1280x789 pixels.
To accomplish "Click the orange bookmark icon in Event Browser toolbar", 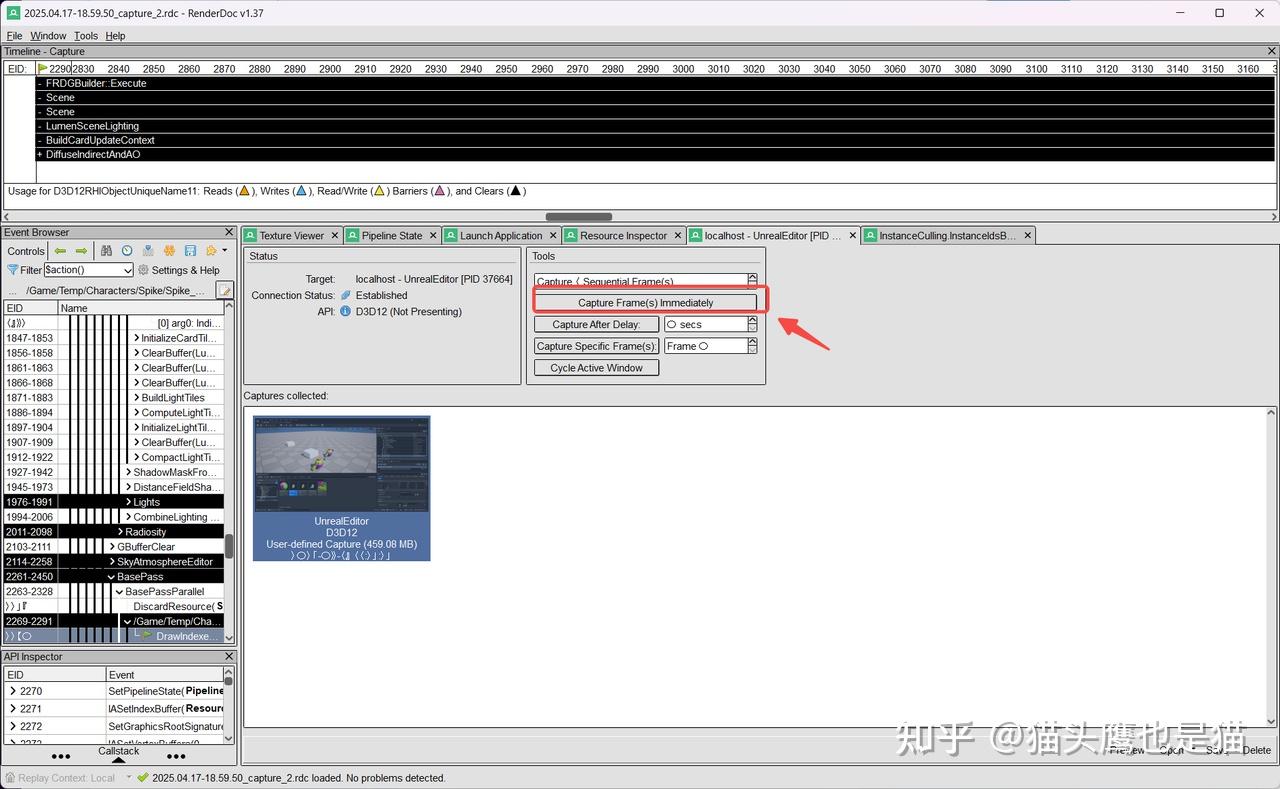I will pyautogui.click(x=169, y=250).
